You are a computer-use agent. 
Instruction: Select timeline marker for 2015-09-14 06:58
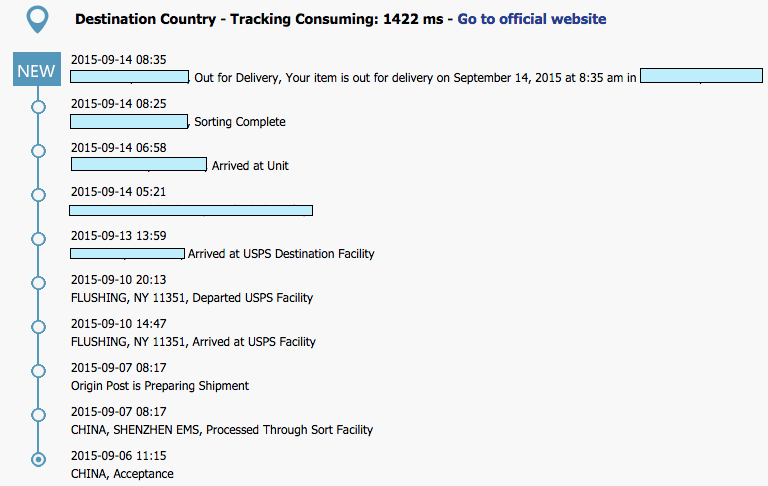coord(38,150)
